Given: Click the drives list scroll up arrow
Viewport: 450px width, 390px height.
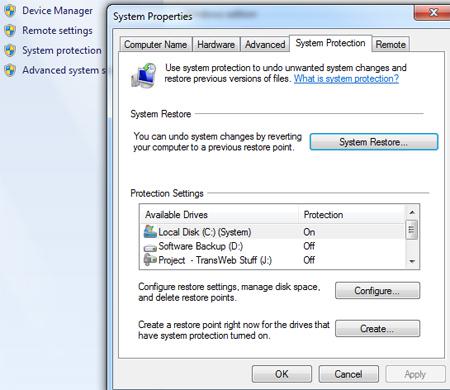Looking at the screenshot, I should click(x=412, y=212).
